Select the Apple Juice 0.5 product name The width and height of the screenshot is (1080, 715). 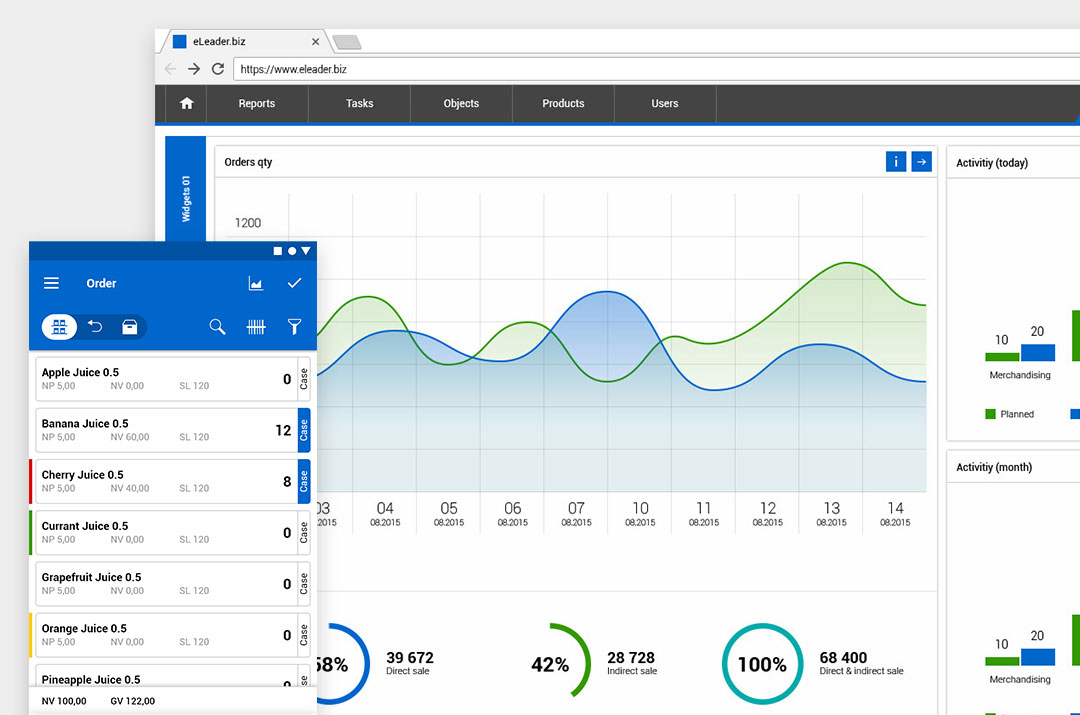(x=80, y=372)
